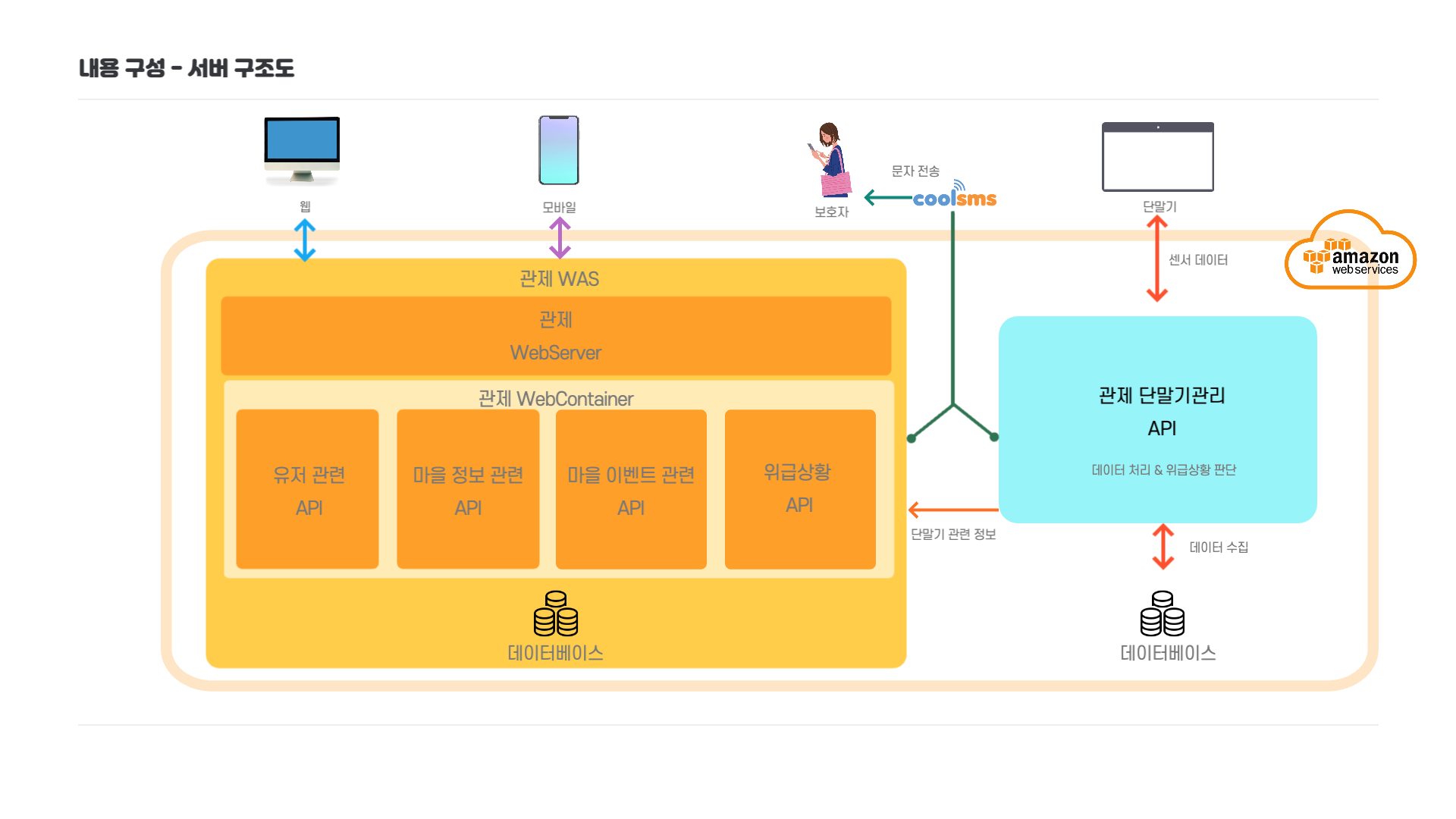The image size is (1456, 819).
Task: Select the 데이터 수집 arrow label
Action: pos(1219,547)
